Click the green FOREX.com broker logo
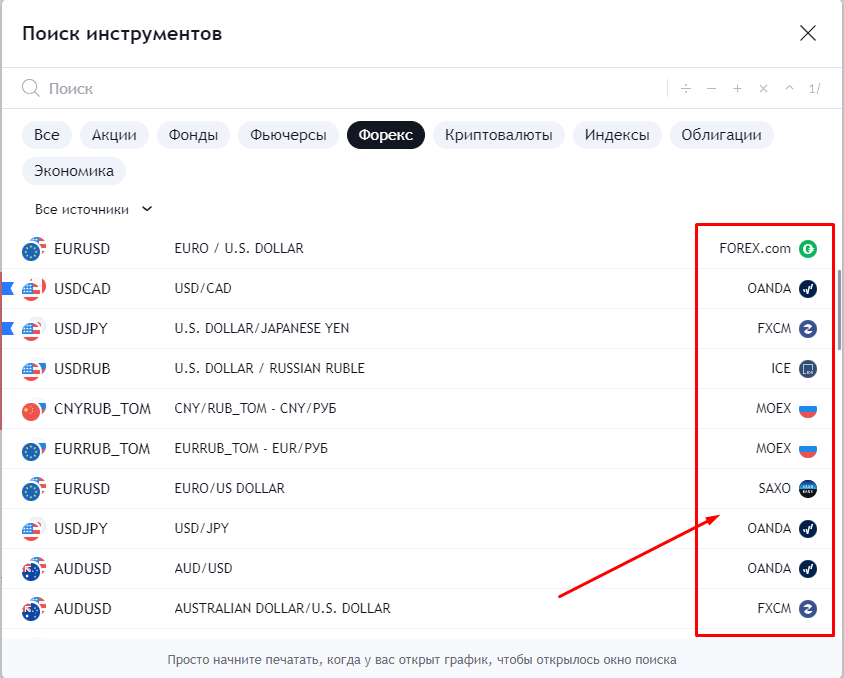Image resolution: width=844 pixels, height=678 pixels. coord(807,249)
